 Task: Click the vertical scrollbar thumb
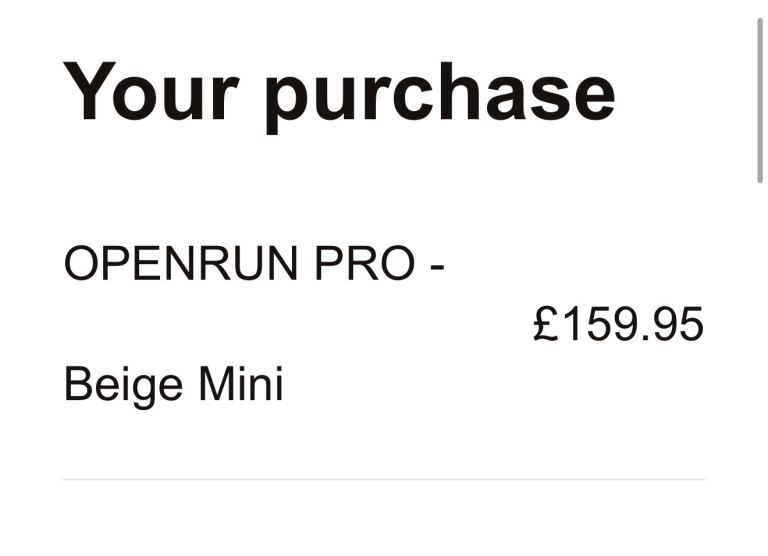[x=759, y=100]
